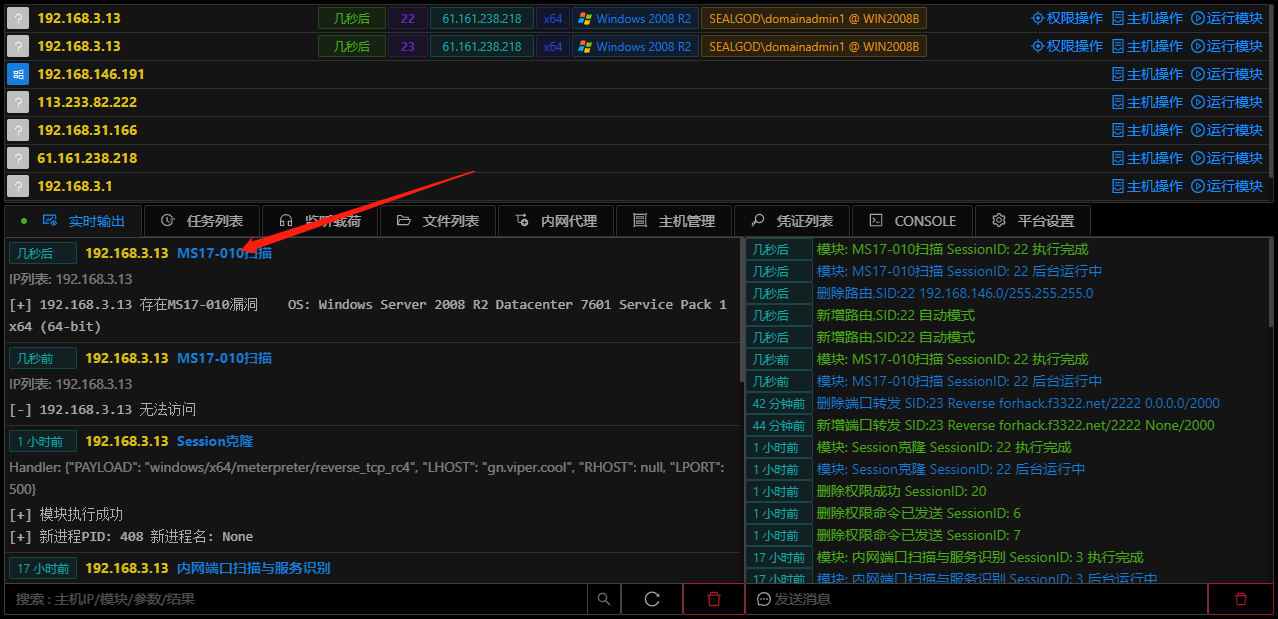The height and width of the screenshot is (619, 1278).
Task: Click 192.168.3.13 in Session克隆 entry
Action: [127, 441]
